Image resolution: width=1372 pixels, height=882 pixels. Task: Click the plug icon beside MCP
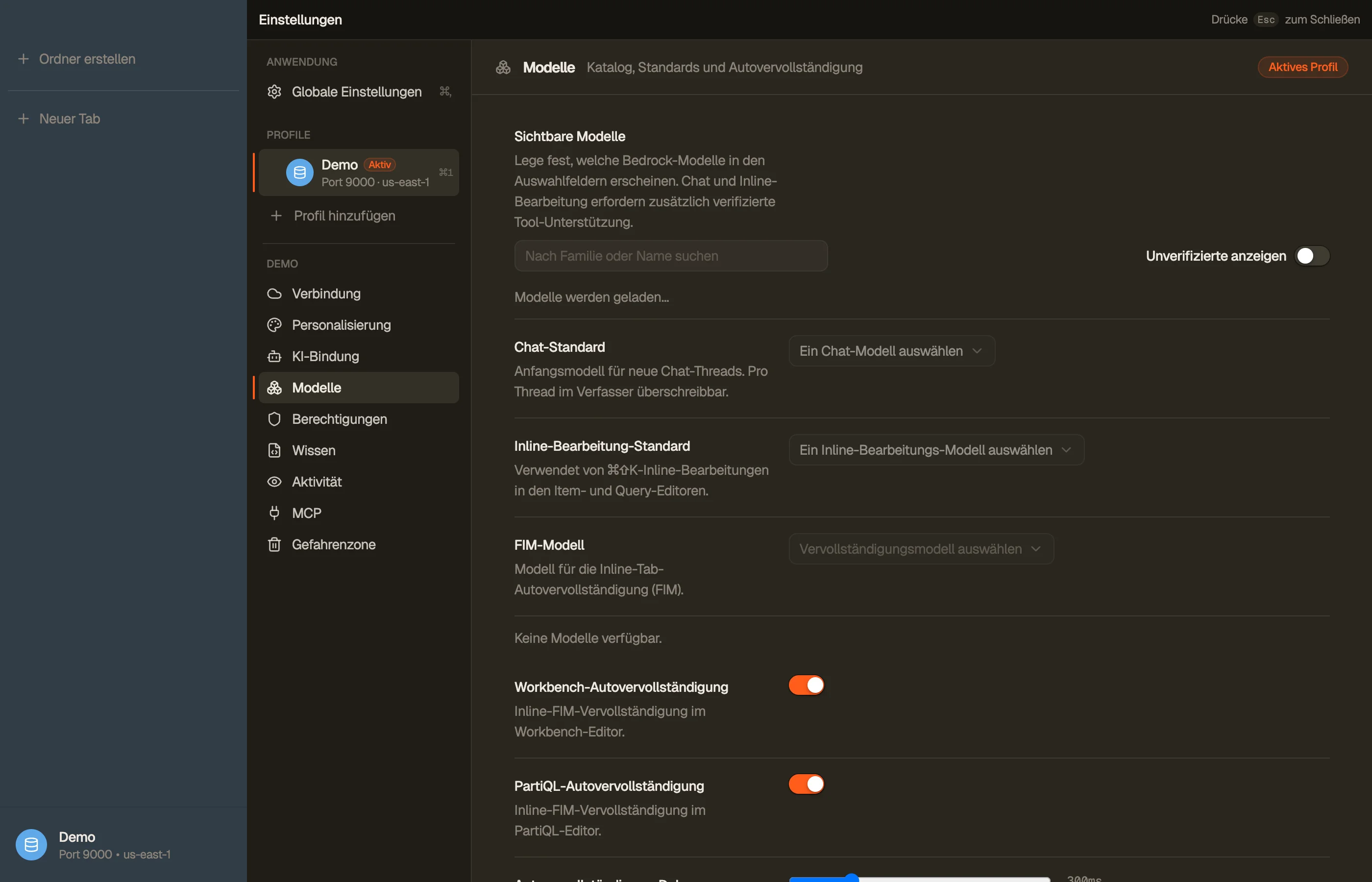point(274,513)
